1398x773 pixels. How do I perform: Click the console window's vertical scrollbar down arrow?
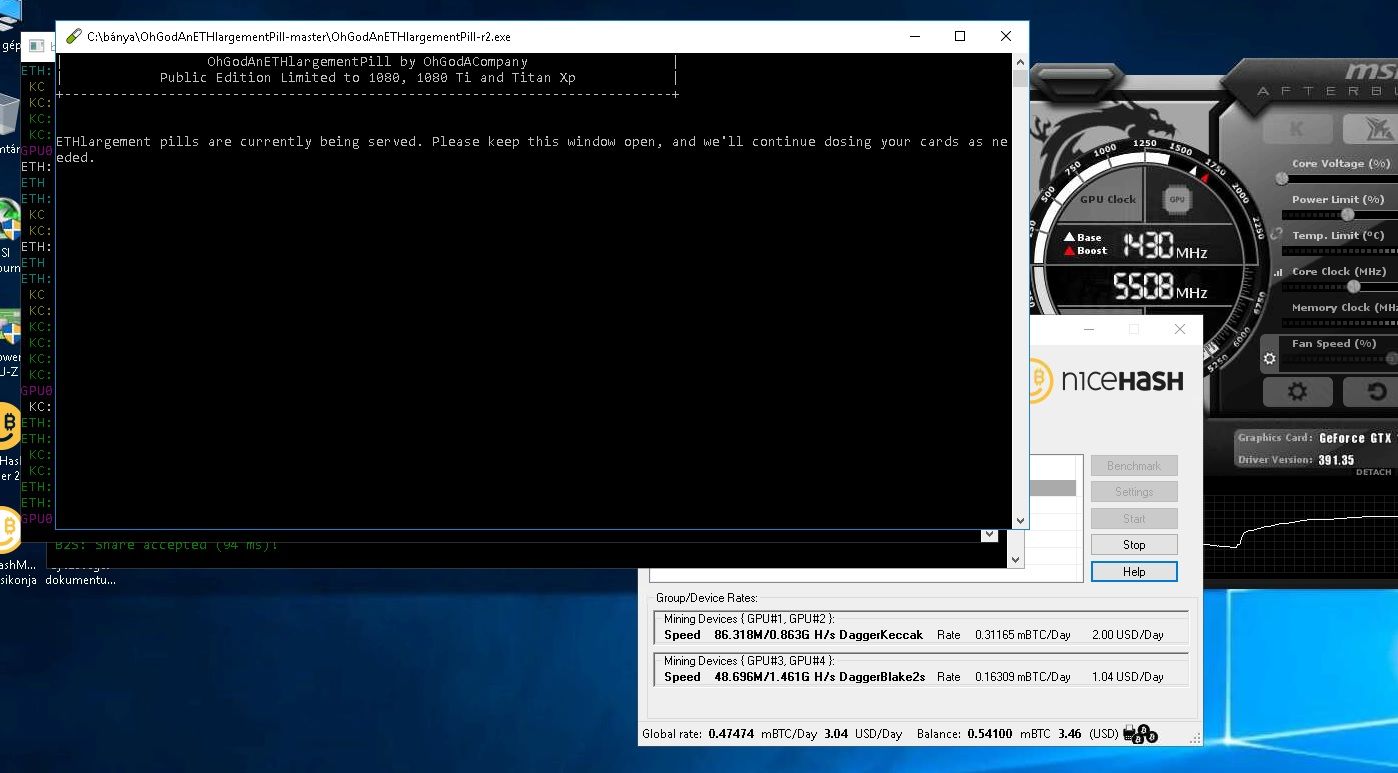click(x=1020, y=520)
